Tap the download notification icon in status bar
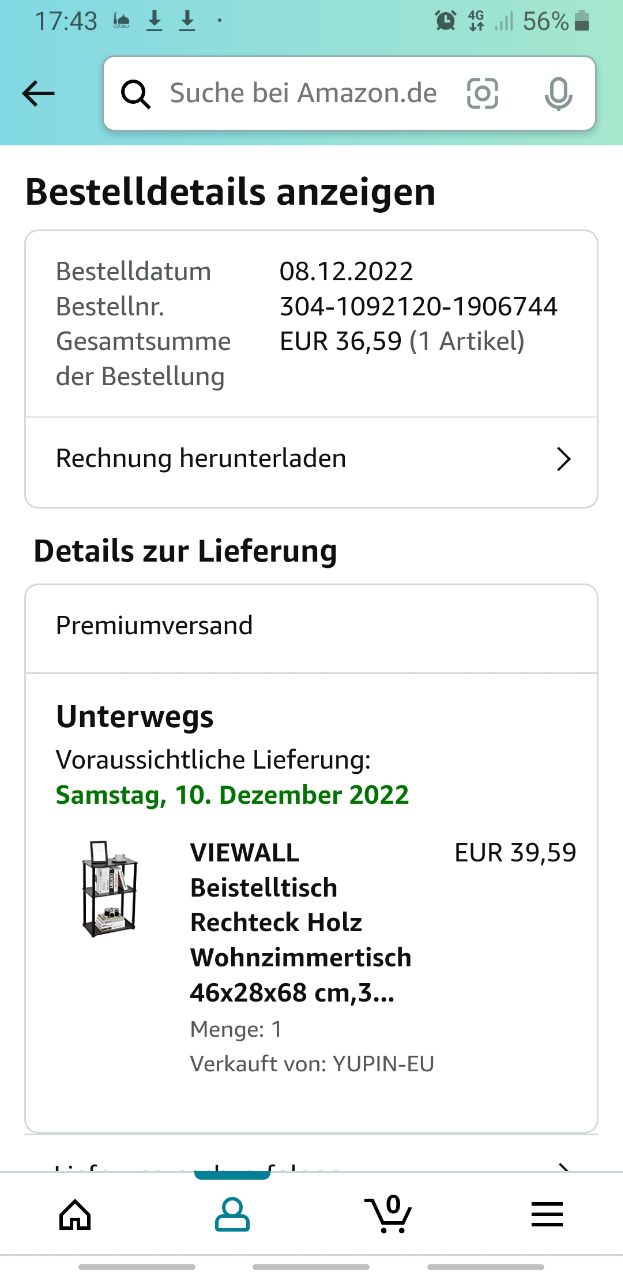The image size is (623, 1280). coord(154,21)
